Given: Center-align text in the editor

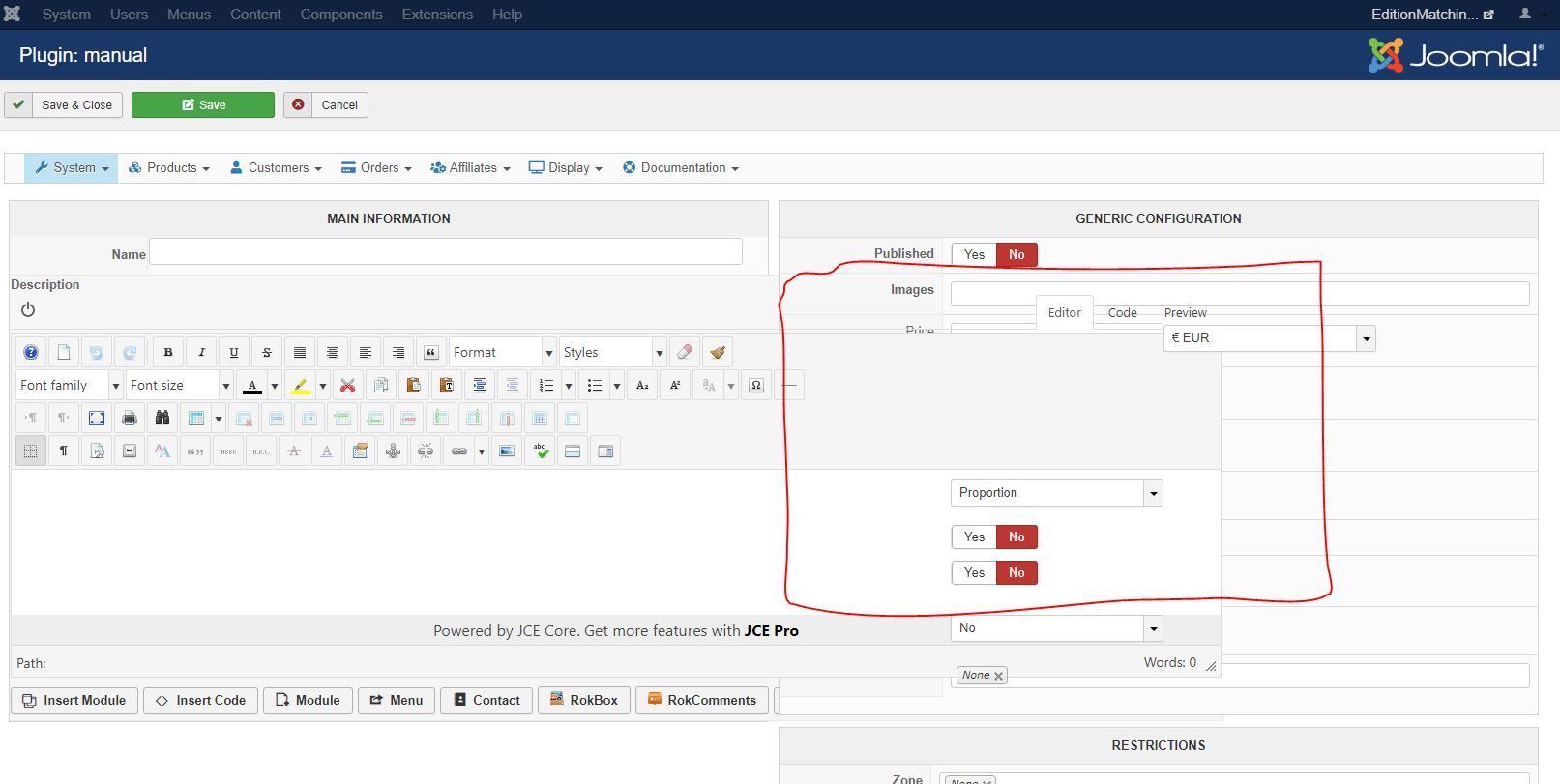Looking at the screenshot, I should coord(333,352).
